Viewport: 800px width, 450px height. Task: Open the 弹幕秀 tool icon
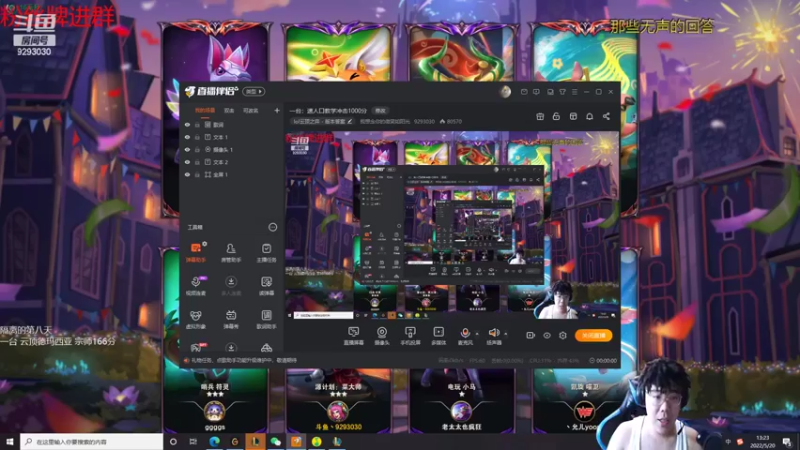231,319
